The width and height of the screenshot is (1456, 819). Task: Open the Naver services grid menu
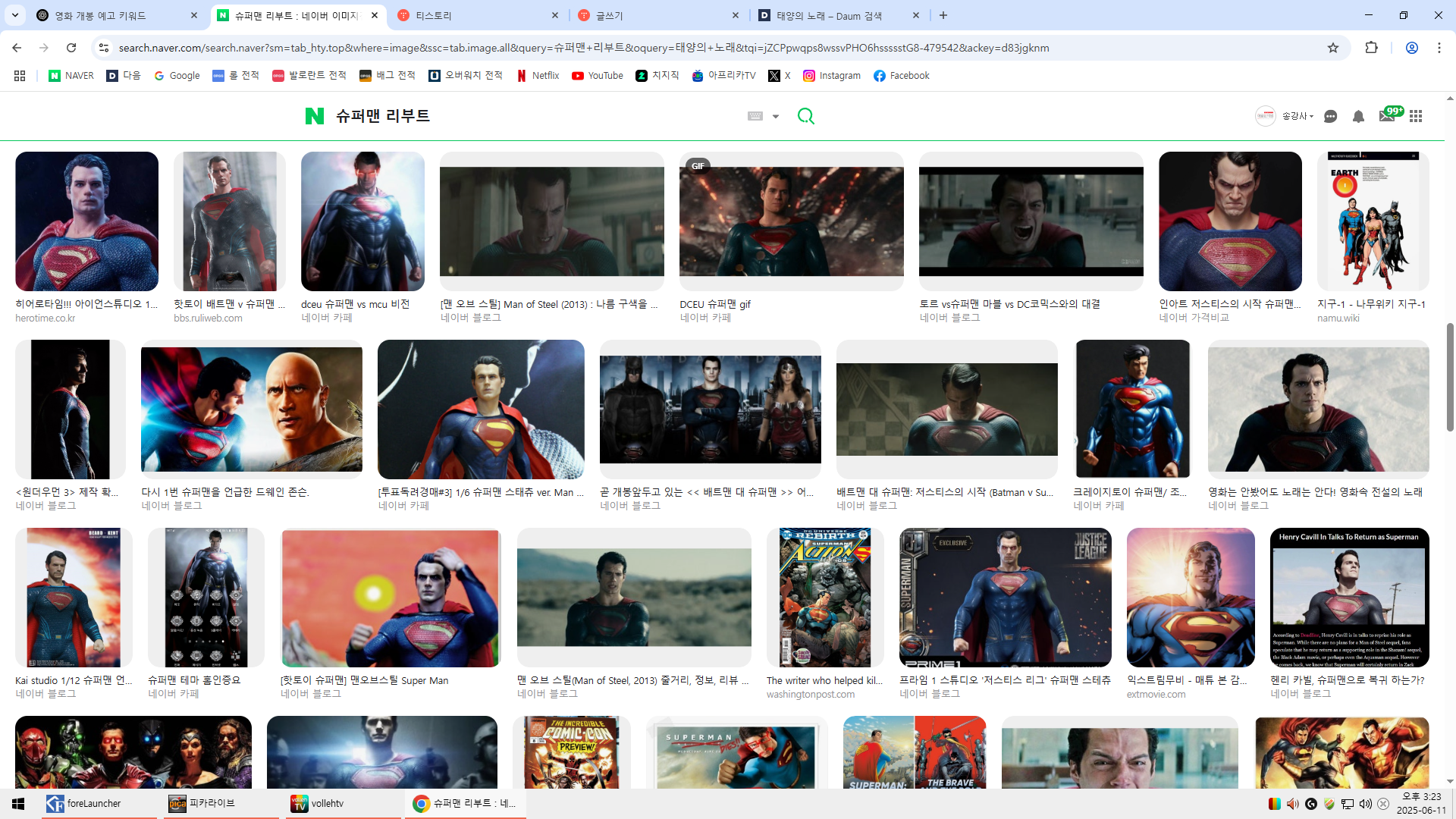(1416, 116)
